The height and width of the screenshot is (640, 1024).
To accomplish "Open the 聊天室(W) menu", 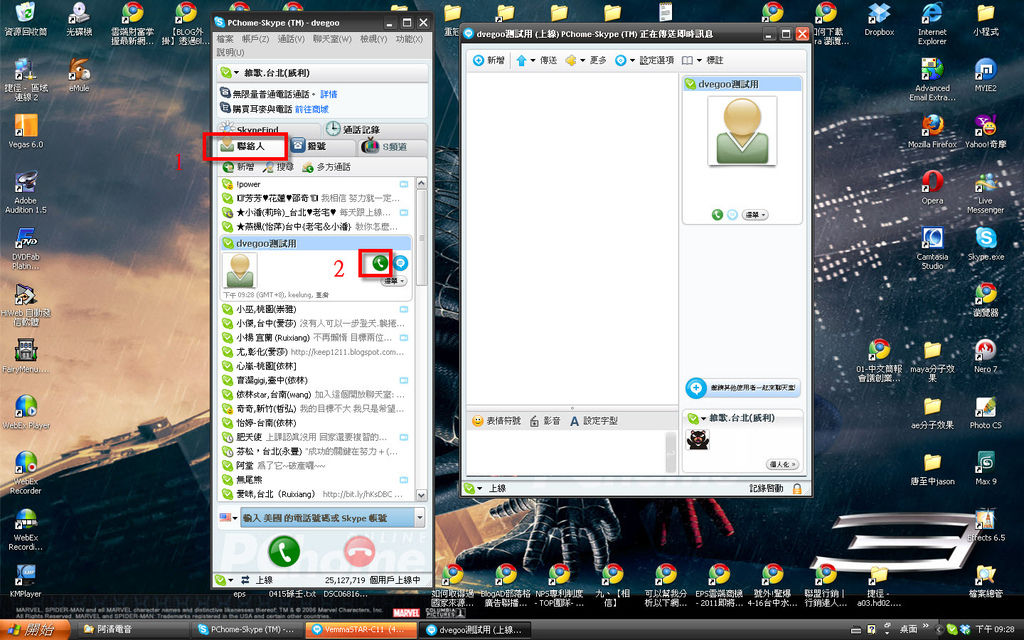I will (332, 39).
